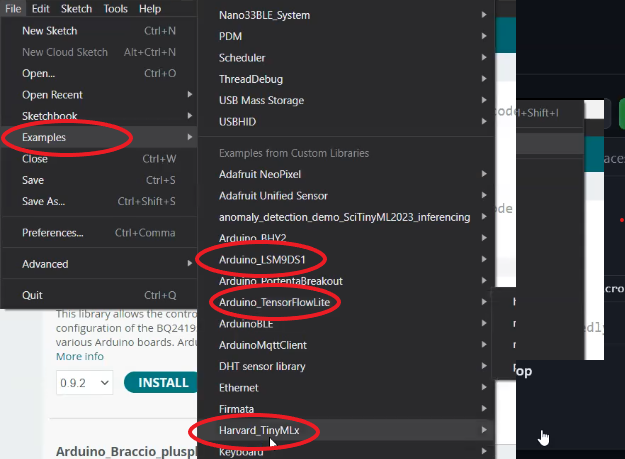The width and height of the screenshot is (625, 459).
Task: Click the INSTALL button
Action: [161, 382]
